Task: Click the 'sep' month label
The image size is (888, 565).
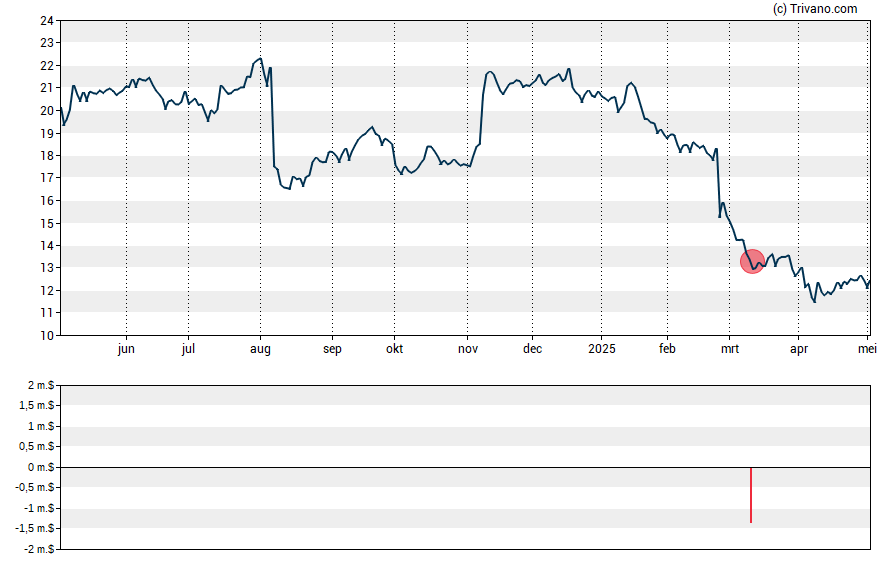Action: click(x=332, y=349)
